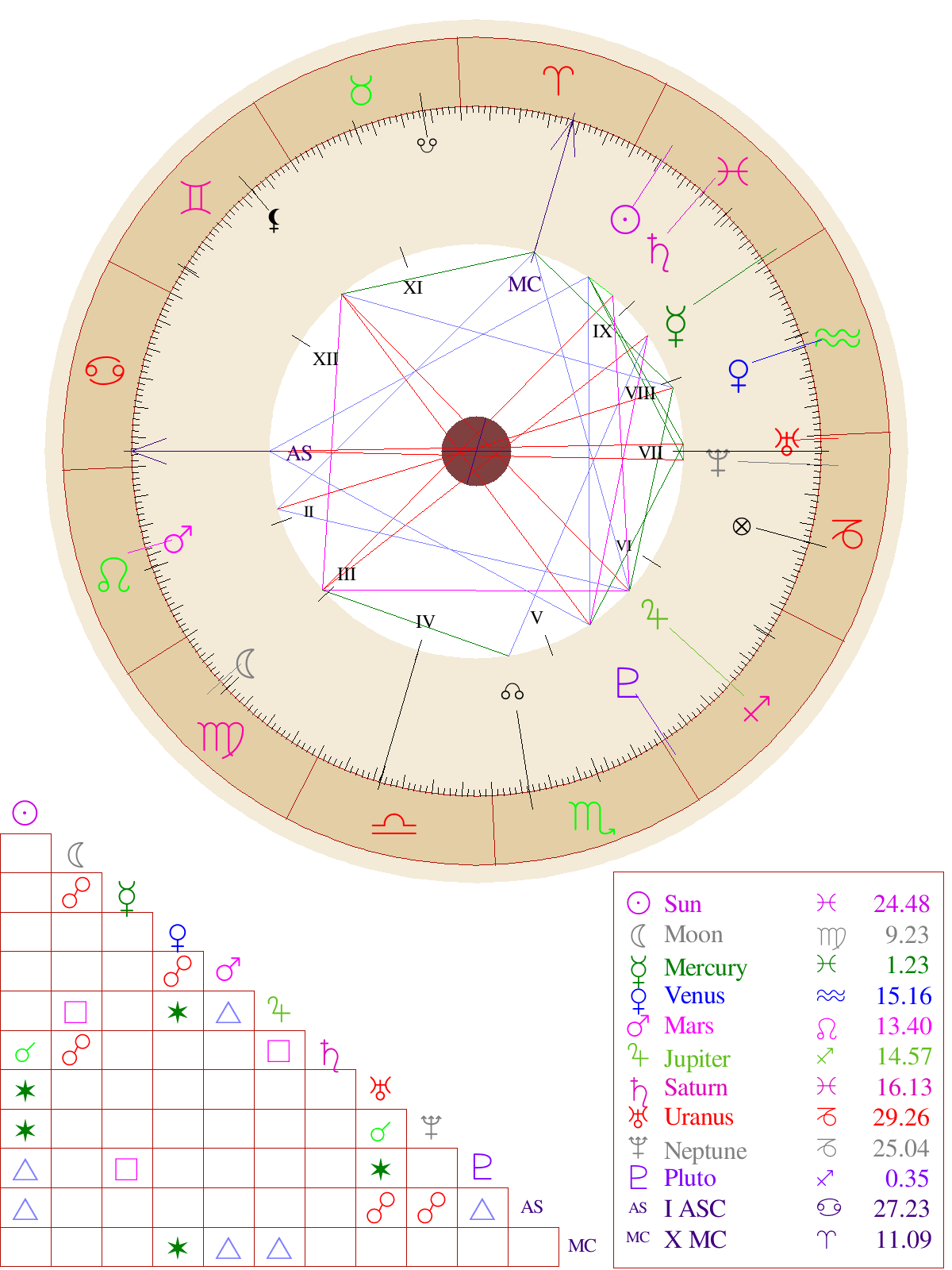Select the crescent Moon glyph near Virgo
This screenshot has width=952, height=1270.
pos(246,664)
